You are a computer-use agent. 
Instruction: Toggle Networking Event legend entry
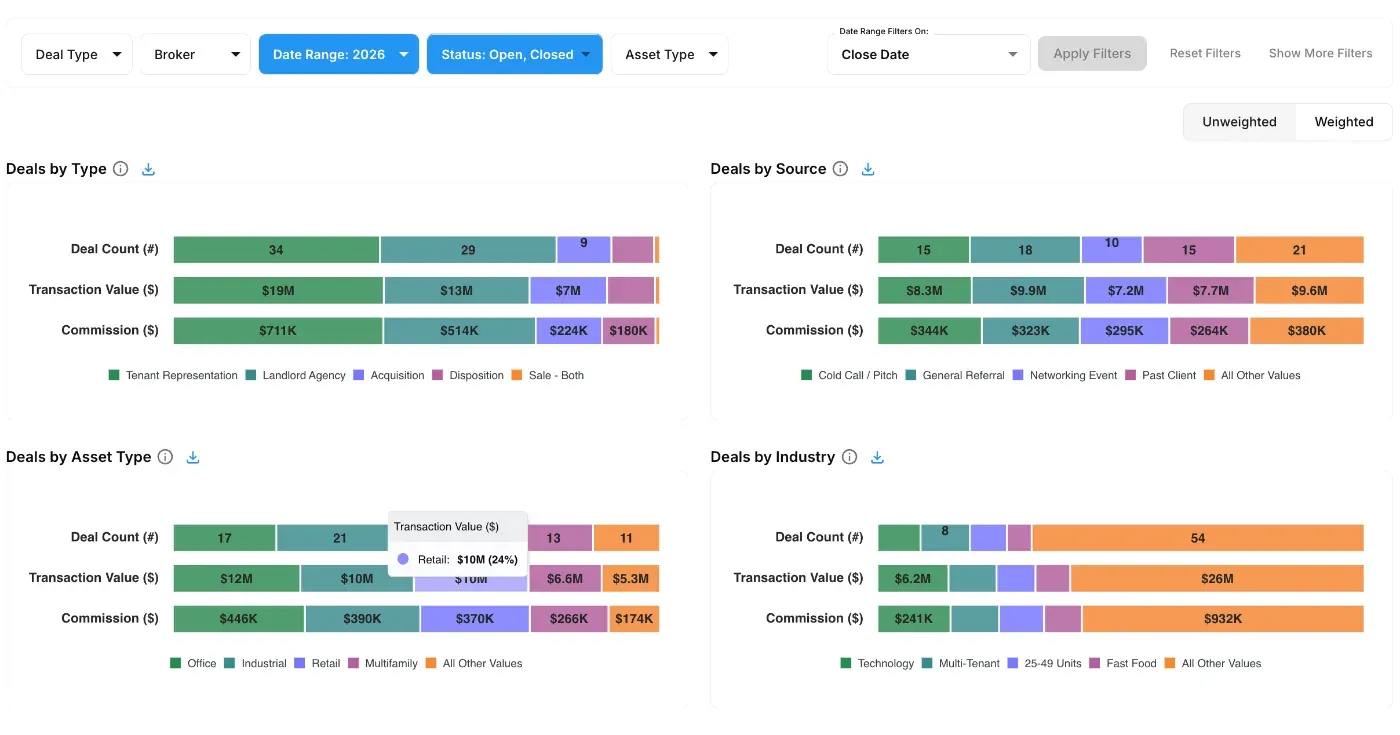coord(1064,376)
